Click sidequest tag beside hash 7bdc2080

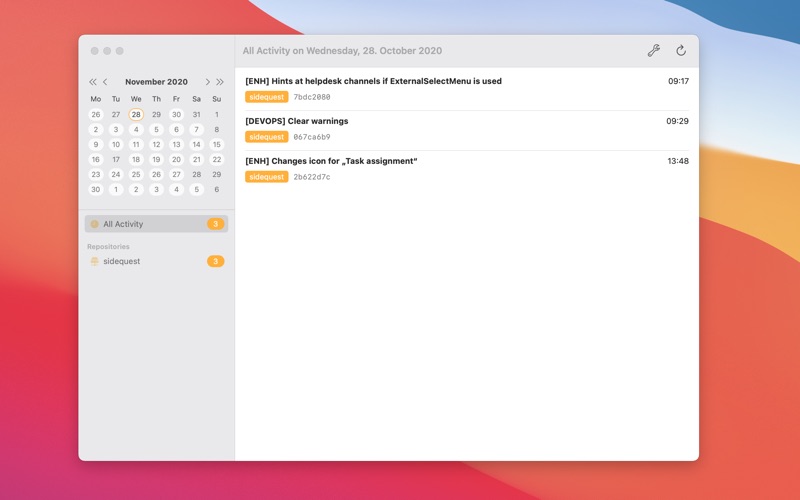266,97
